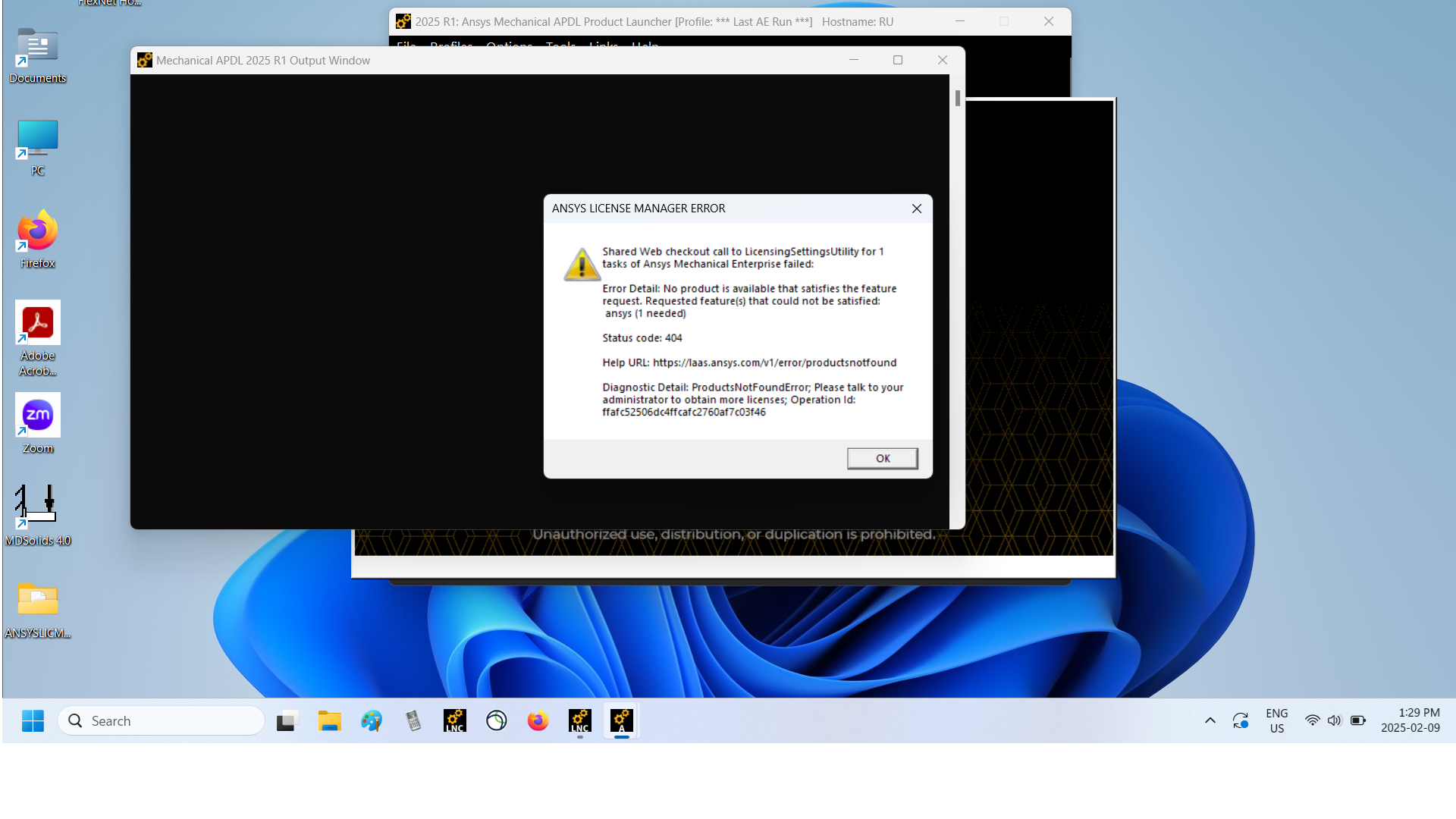Viewport: 1456px width, 819px height.
Task: Open the ENG US language switcher
Action: (x=1276, y=720)
